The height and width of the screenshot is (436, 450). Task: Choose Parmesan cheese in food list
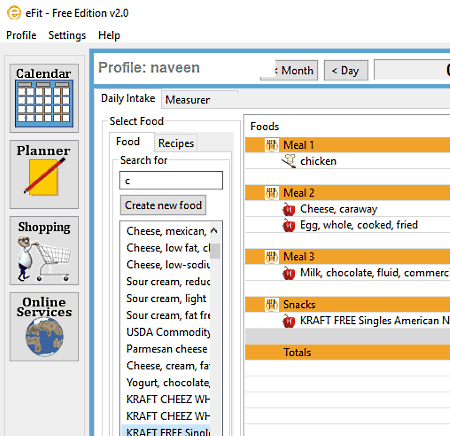click(x=166, y=349)
